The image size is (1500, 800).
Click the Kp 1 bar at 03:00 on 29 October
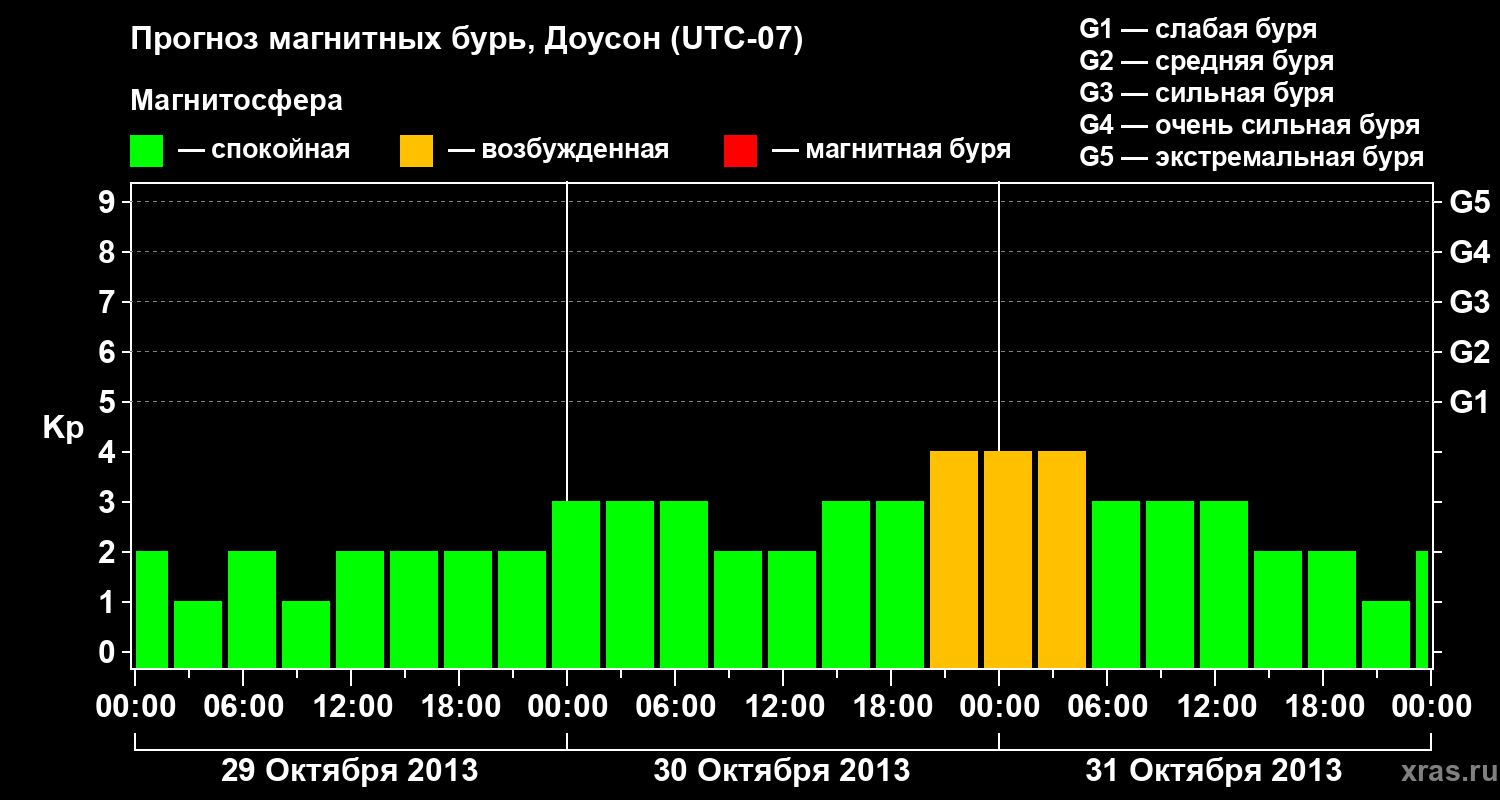pyautogui.click(x=198, y=634)
